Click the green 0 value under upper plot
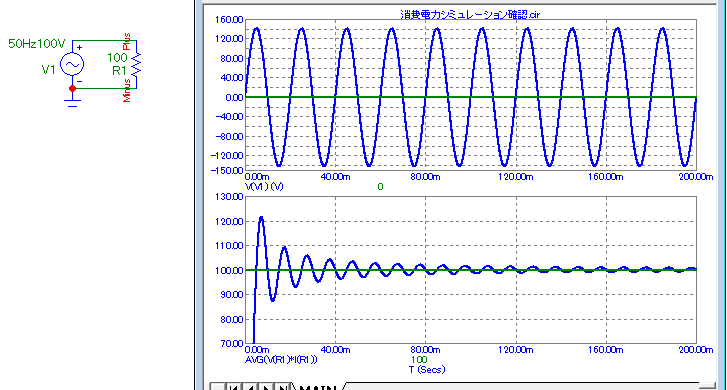The image size is (727, 390). click(380, 186)
